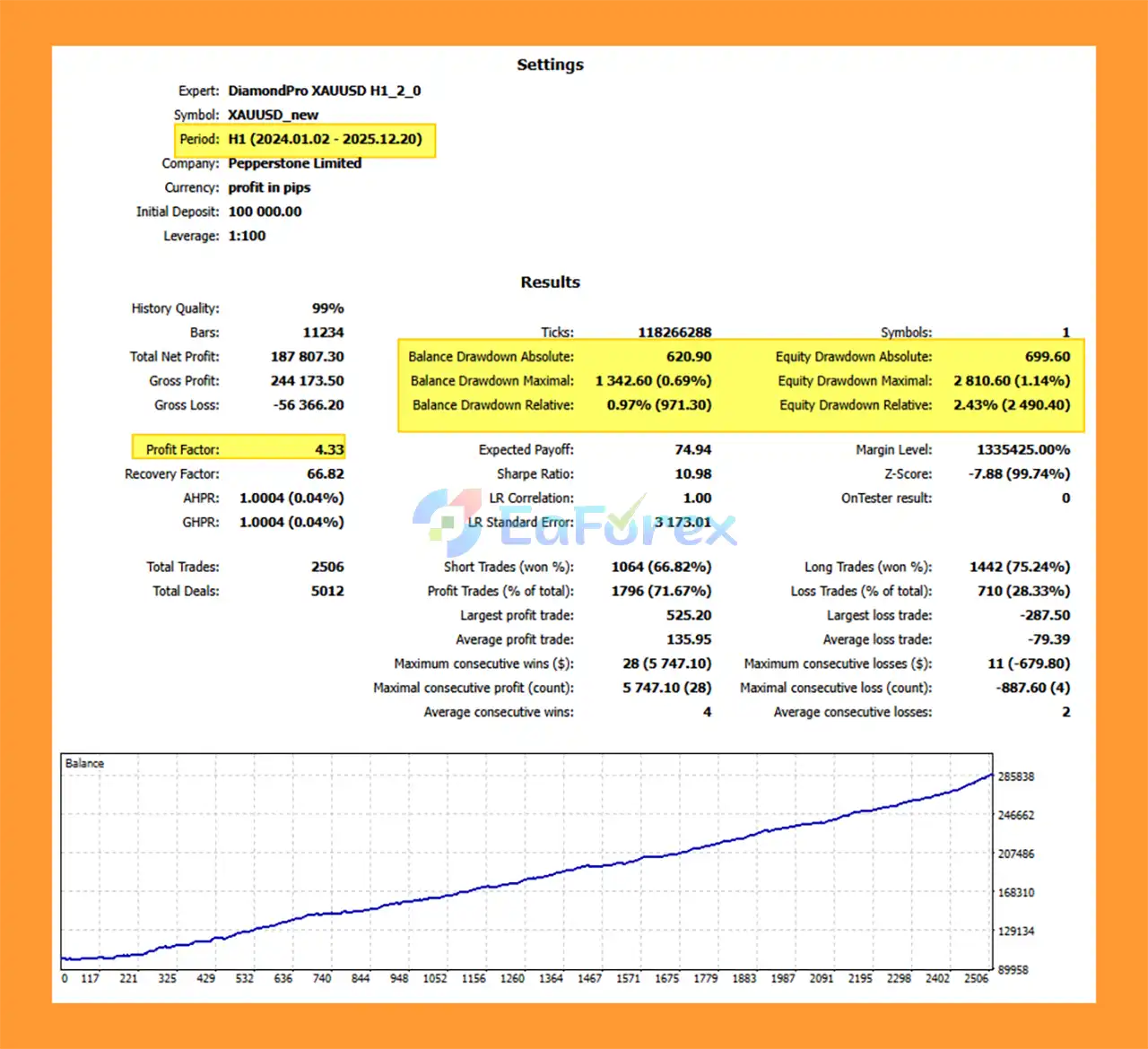Click the Balance label on chart
Image resolution: width=1148 pixels, height=1049 pixels.
[84, 763]
